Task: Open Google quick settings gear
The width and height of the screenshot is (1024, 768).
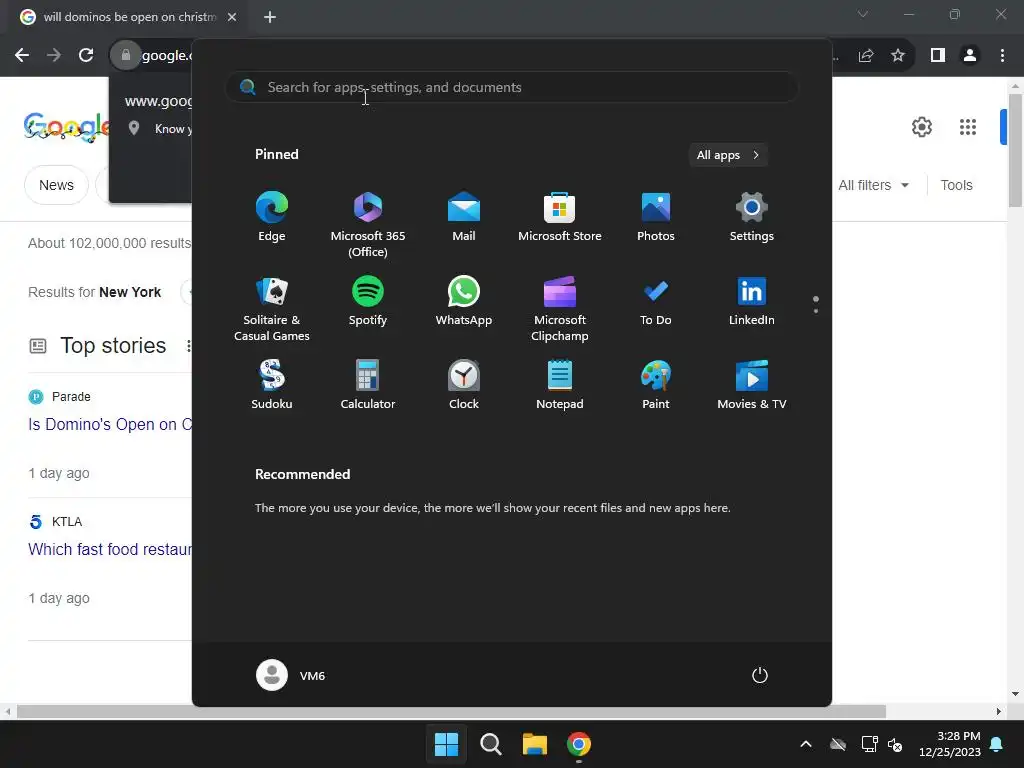Action: 921,127
